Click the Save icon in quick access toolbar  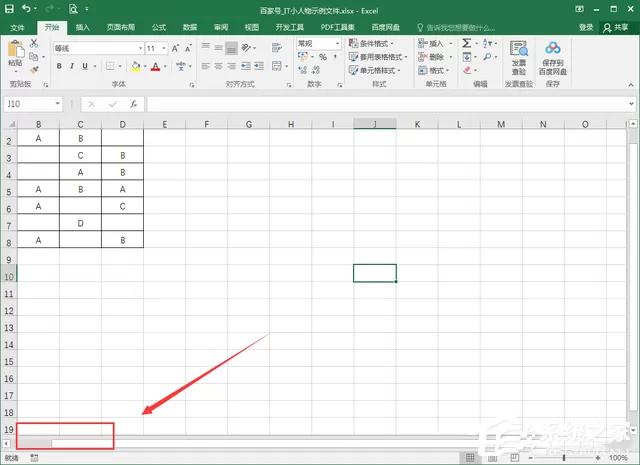click(x=9, y=9)
